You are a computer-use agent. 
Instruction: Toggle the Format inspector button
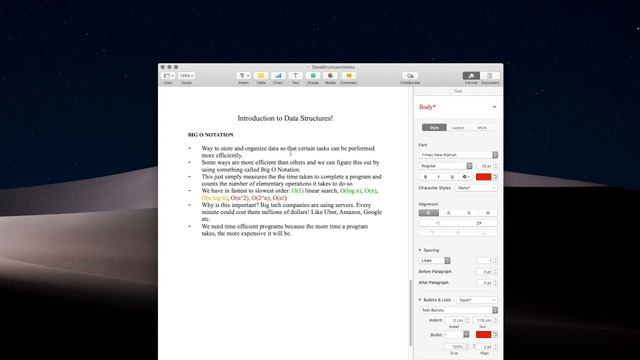[471, 76]
